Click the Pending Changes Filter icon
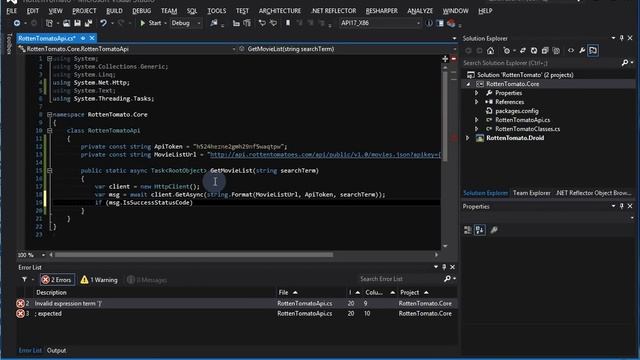640x360 pixels. pyautogui.click(x=507, y=51)
